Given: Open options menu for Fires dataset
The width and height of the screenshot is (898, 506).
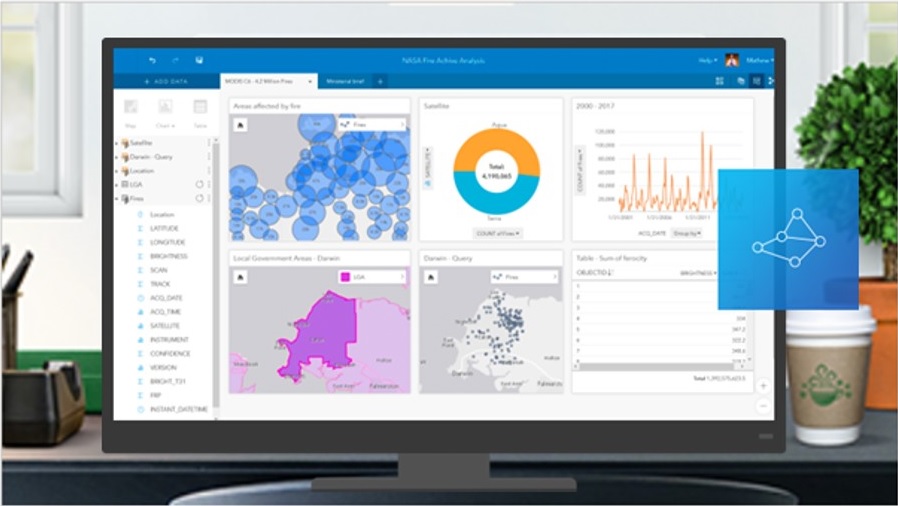Looking at the screenshot, I should pos(209,198).
